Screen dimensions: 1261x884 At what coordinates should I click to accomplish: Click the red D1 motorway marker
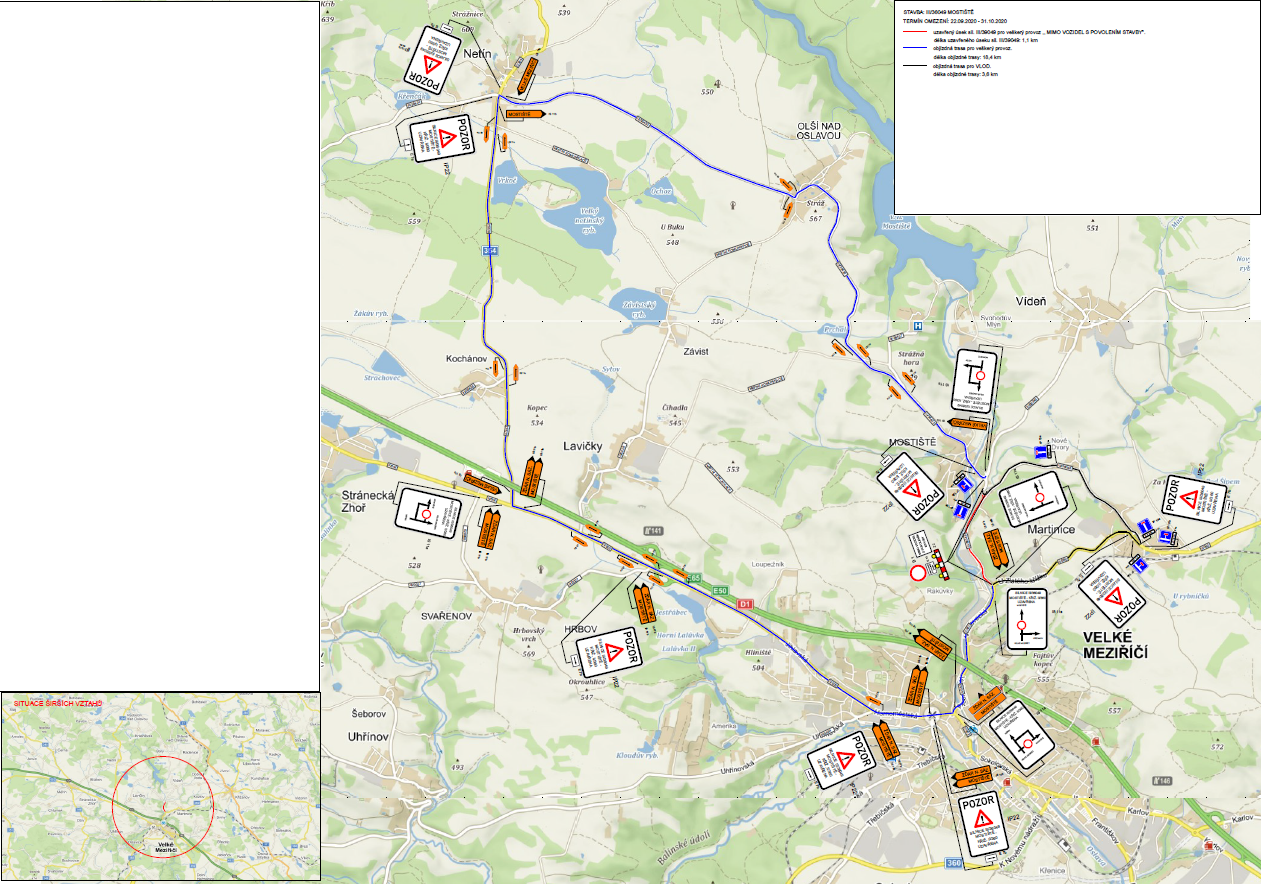tap(744, 605)
